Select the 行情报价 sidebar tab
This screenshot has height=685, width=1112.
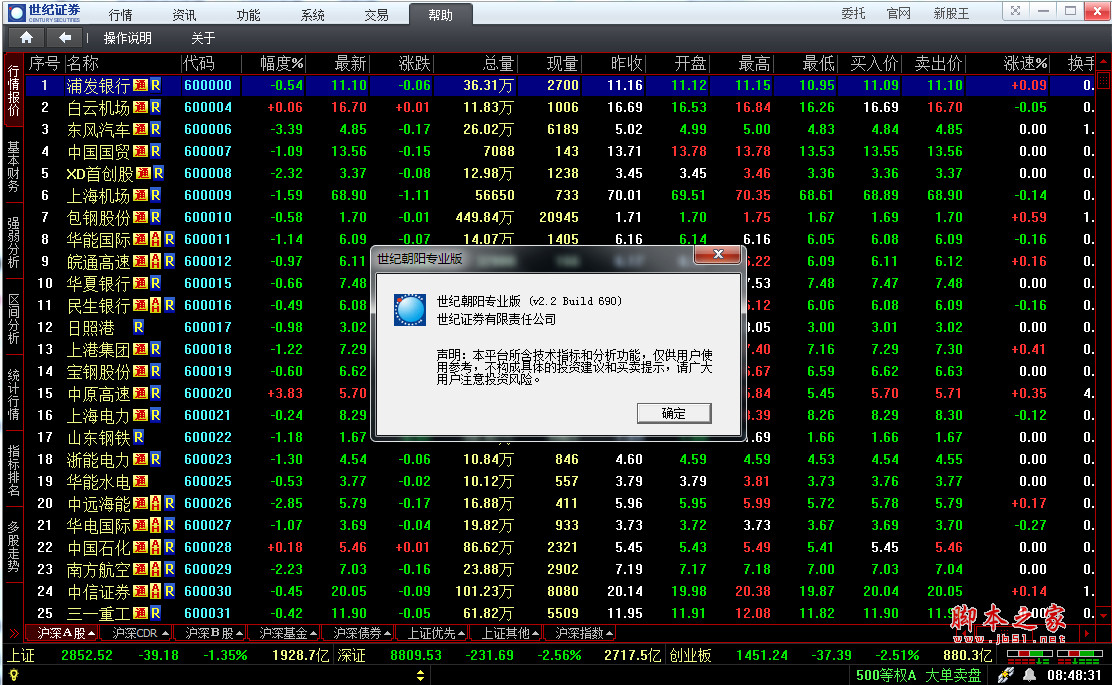click(13, 91)
